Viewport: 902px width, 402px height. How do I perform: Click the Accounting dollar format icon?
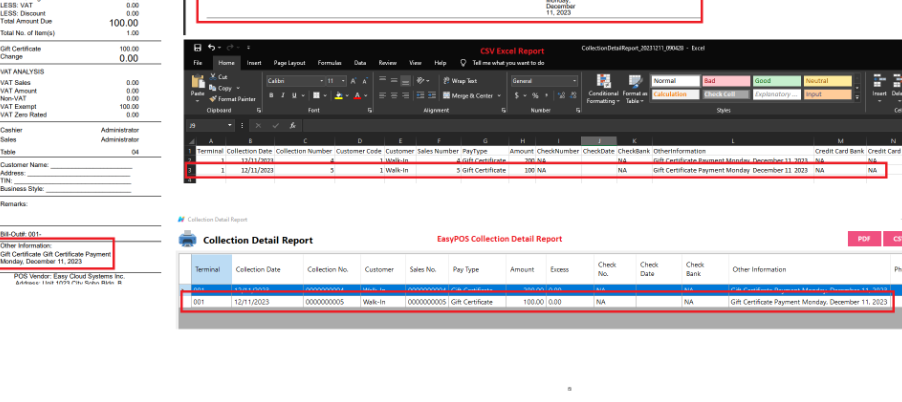coord(517,95)
